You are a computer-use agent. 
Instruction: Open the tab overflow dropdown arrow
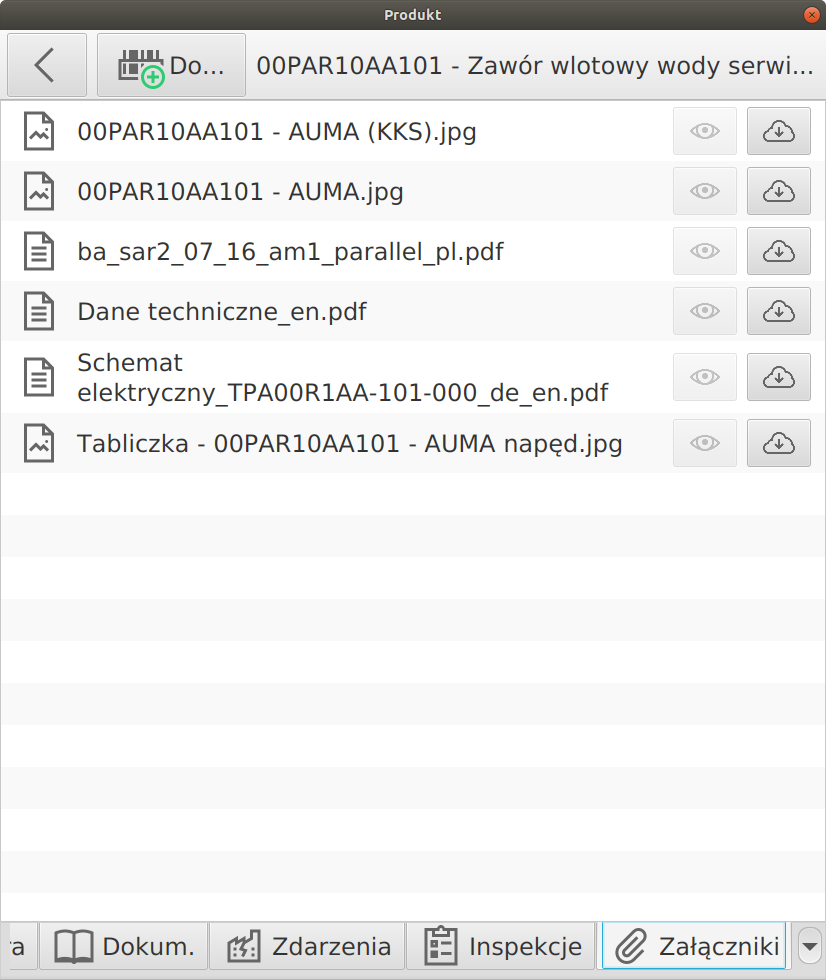[x=810, y=945]
